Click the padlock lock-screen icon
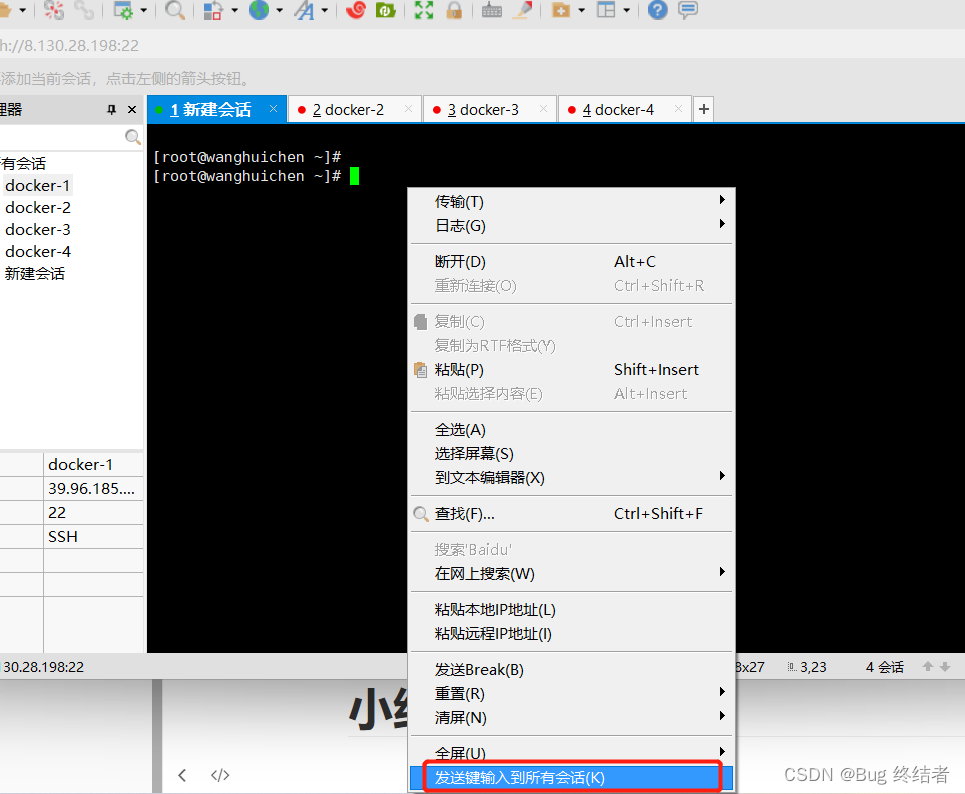This screenshot has height=794, width=965. [454, 11]
